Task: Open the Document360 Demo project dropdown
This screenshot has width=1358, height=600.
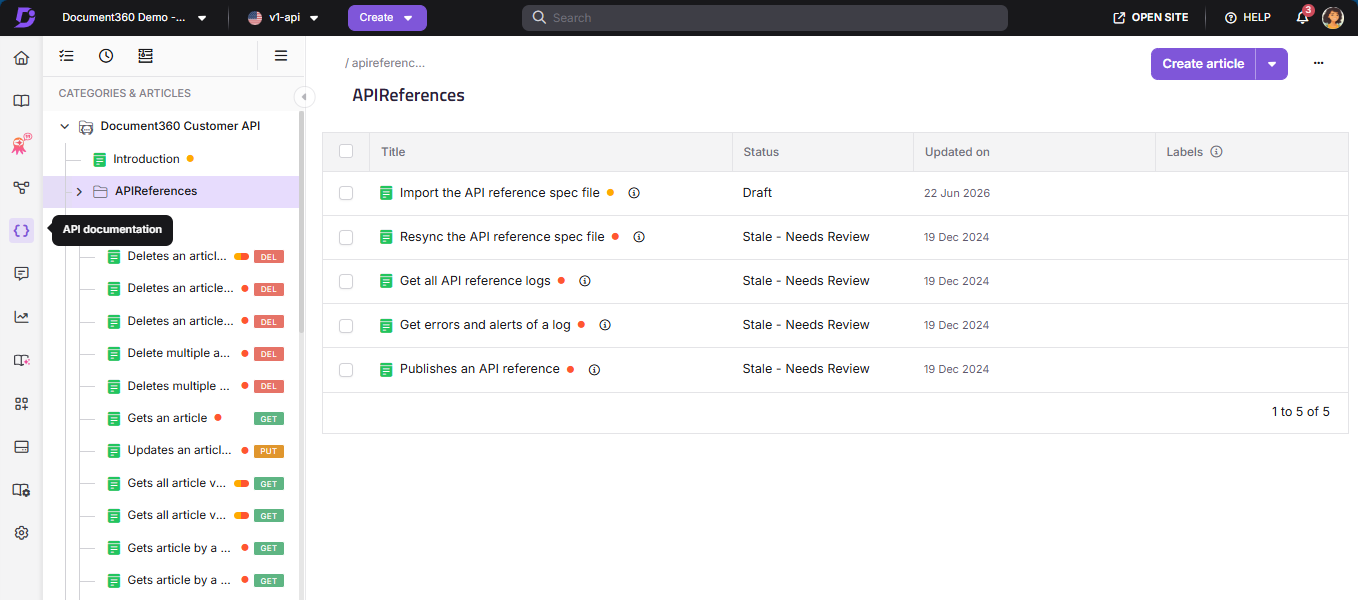Action: [x=134, y=18]
